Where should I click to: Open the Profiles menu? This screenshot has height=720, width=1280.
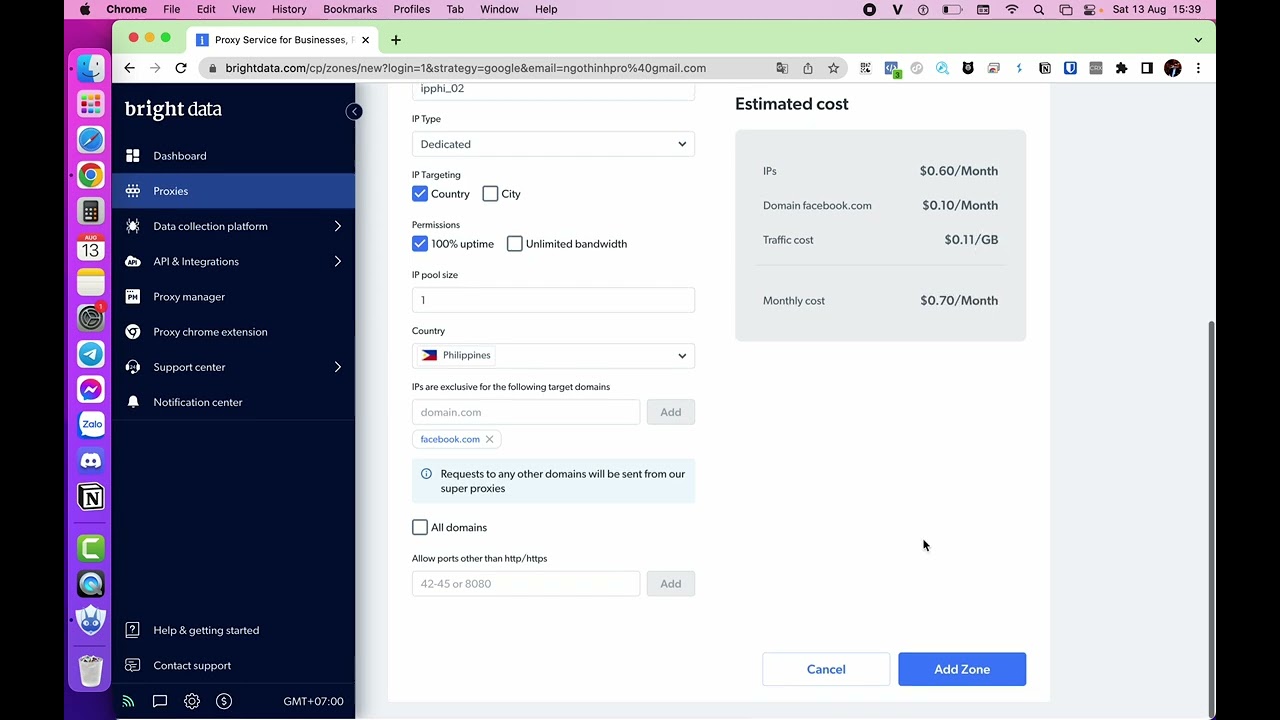point(411,9)
